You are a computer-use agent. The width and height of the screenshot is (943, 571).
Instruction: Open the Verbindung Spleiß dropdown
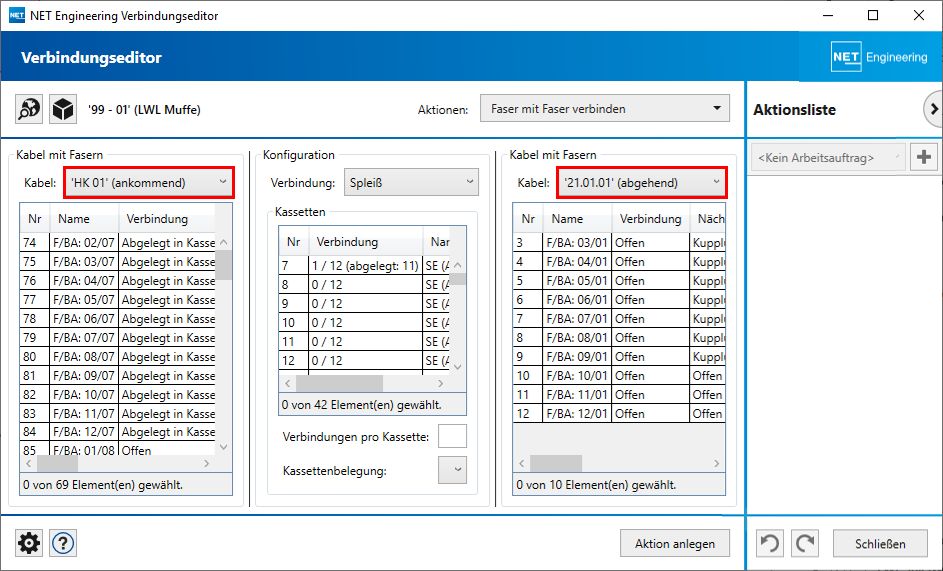[x=411, y=183]
